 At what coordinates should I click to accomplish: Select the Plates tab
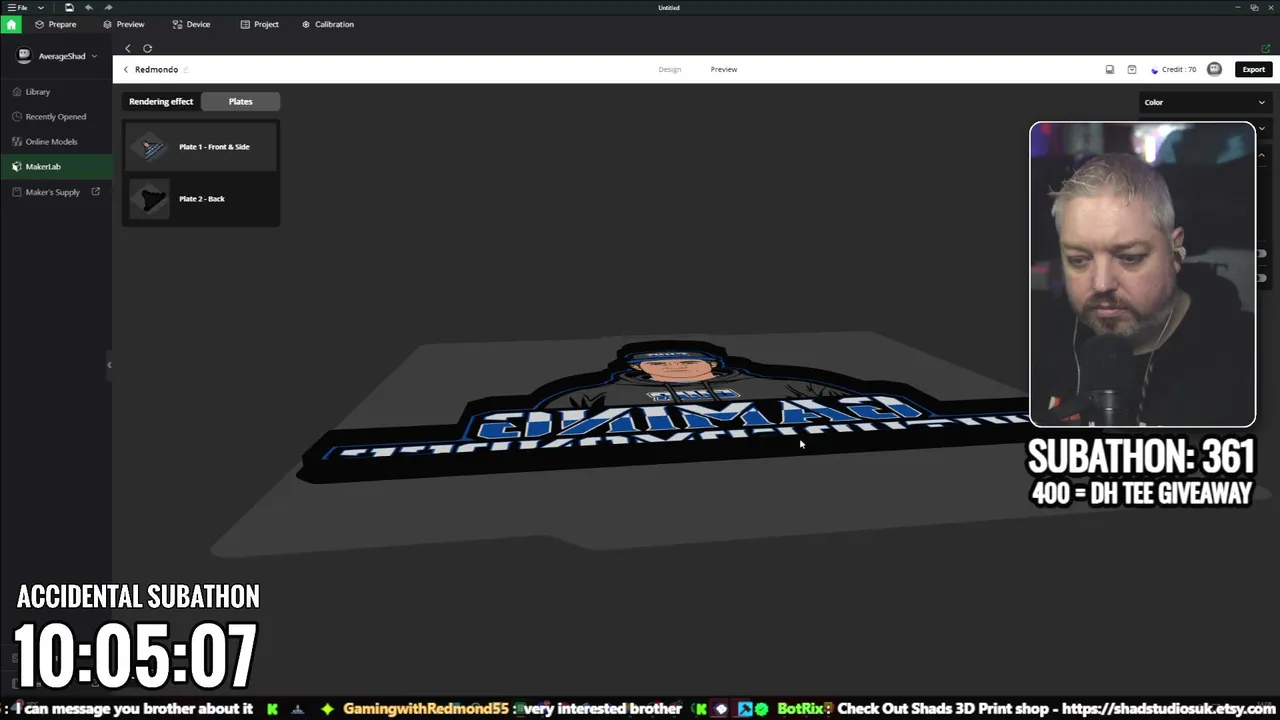point(240,101)
